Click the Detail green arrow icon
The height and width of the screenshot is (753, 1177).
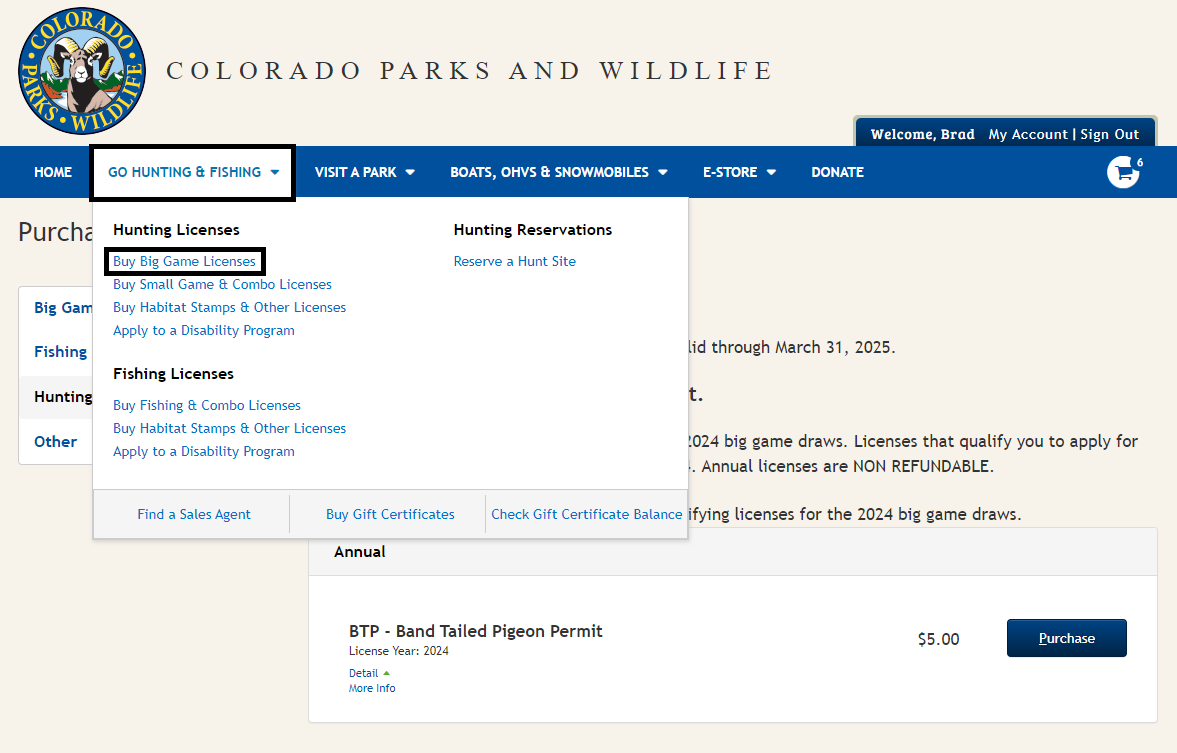(387, 673)
